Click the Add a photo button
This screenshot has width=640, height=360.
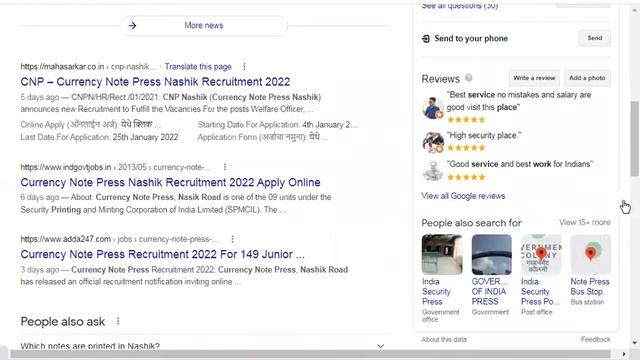coord(587,78)
